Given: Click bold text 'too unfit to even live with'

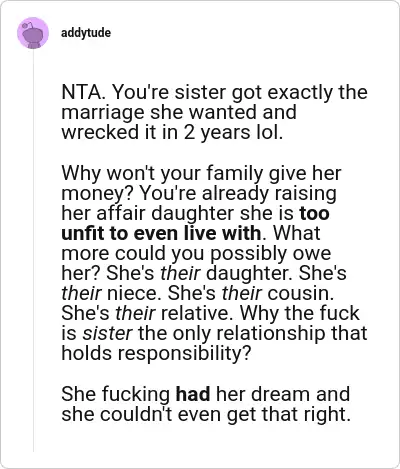Looking at the screenshot, I should 195,223.
